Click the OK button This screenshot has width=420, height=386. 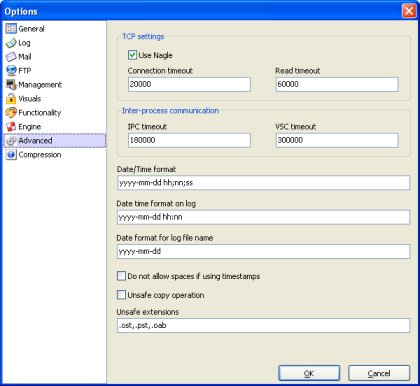pyautogui.click(x=309, y=373)
